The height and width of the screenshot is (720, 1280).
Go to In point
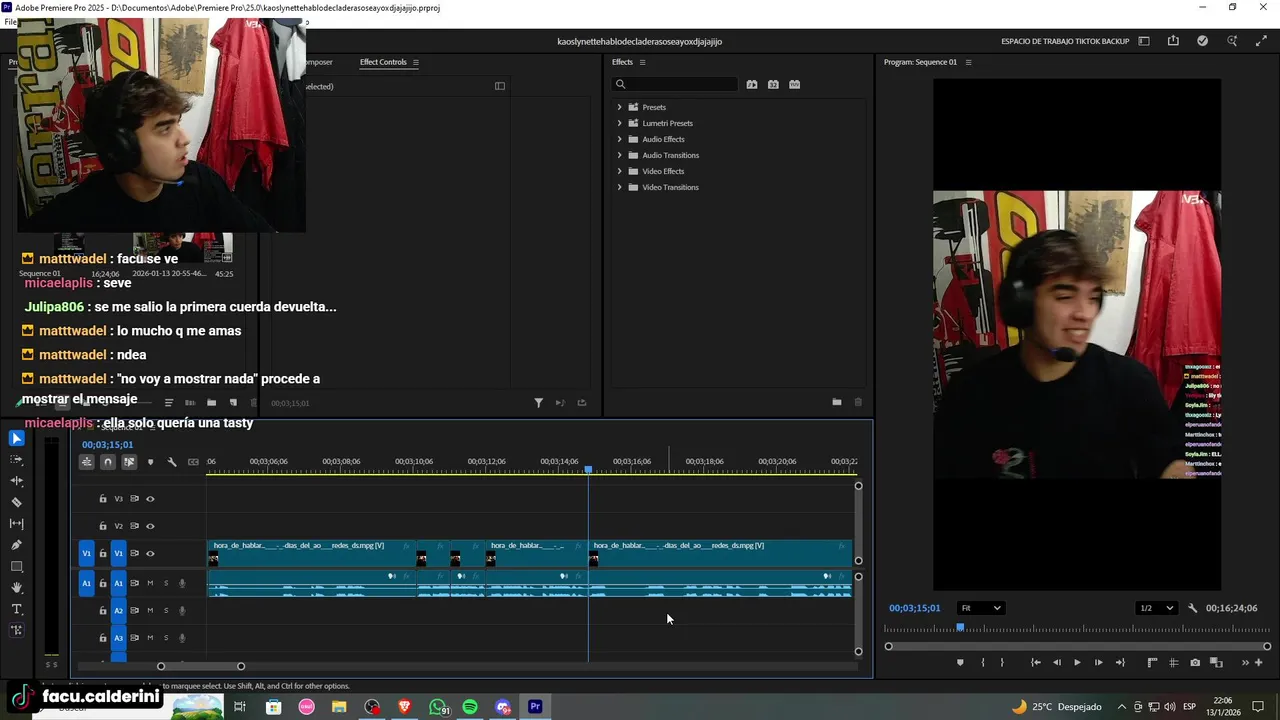coord(1035,662)
